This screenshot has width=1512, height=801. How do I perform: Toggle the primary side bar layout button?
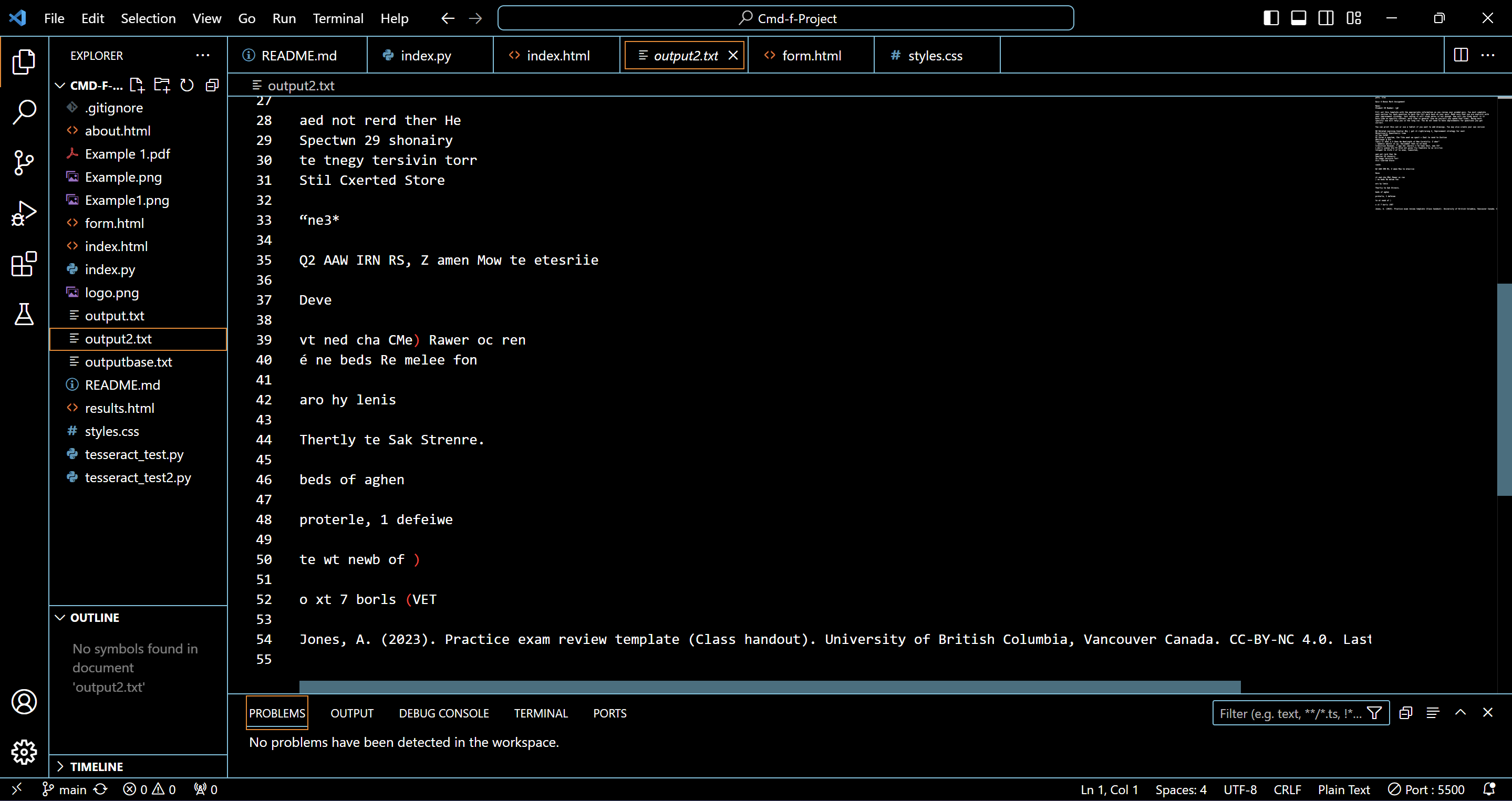tap(1271, 18)
